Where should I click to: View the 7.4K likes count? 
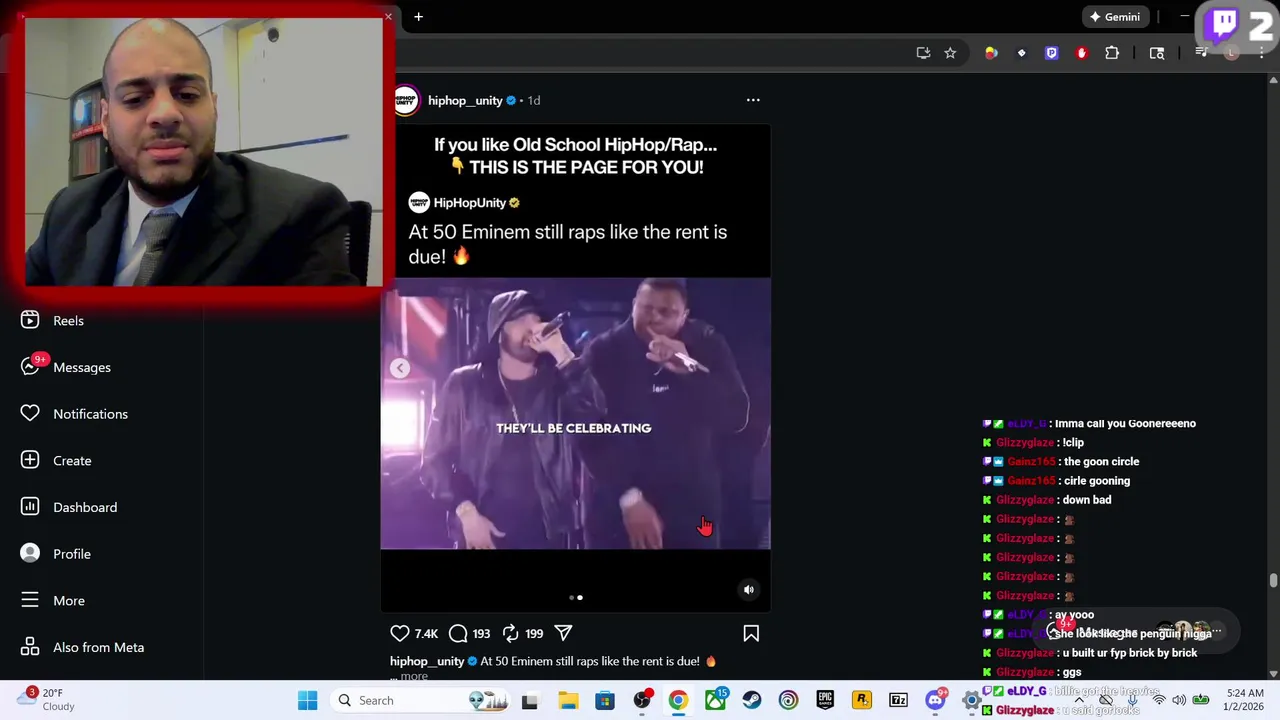[x=426, y=634]
